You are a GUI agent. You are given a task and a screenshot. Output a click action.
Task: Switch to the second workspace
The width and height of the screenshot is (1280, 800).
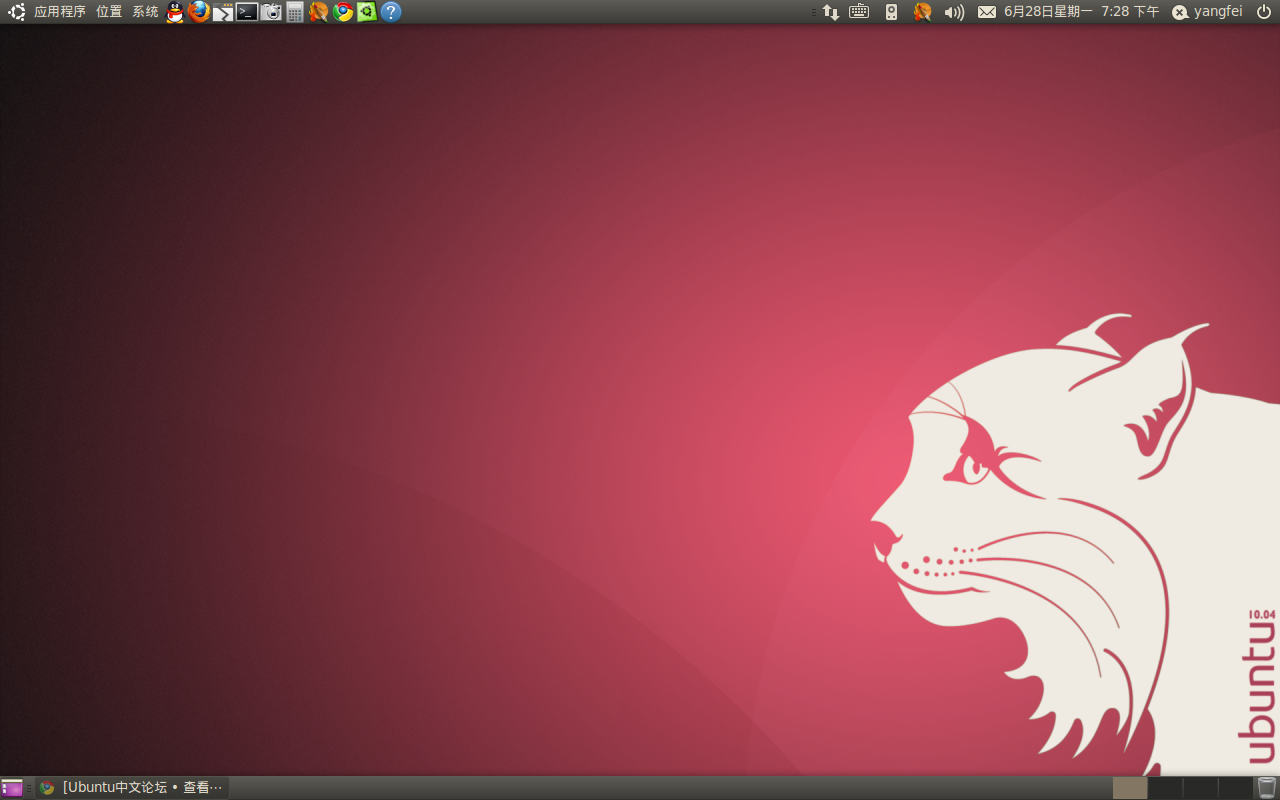1165,788
